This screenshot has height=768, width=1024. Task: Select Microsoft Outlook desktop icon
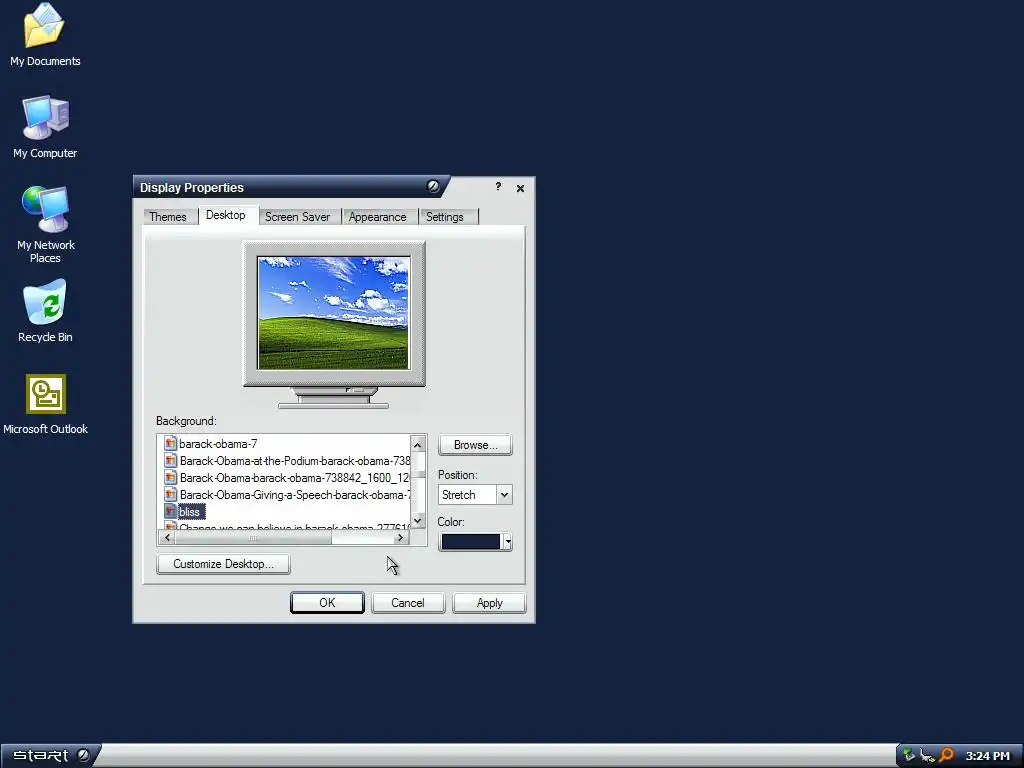(x=45, y=404)
